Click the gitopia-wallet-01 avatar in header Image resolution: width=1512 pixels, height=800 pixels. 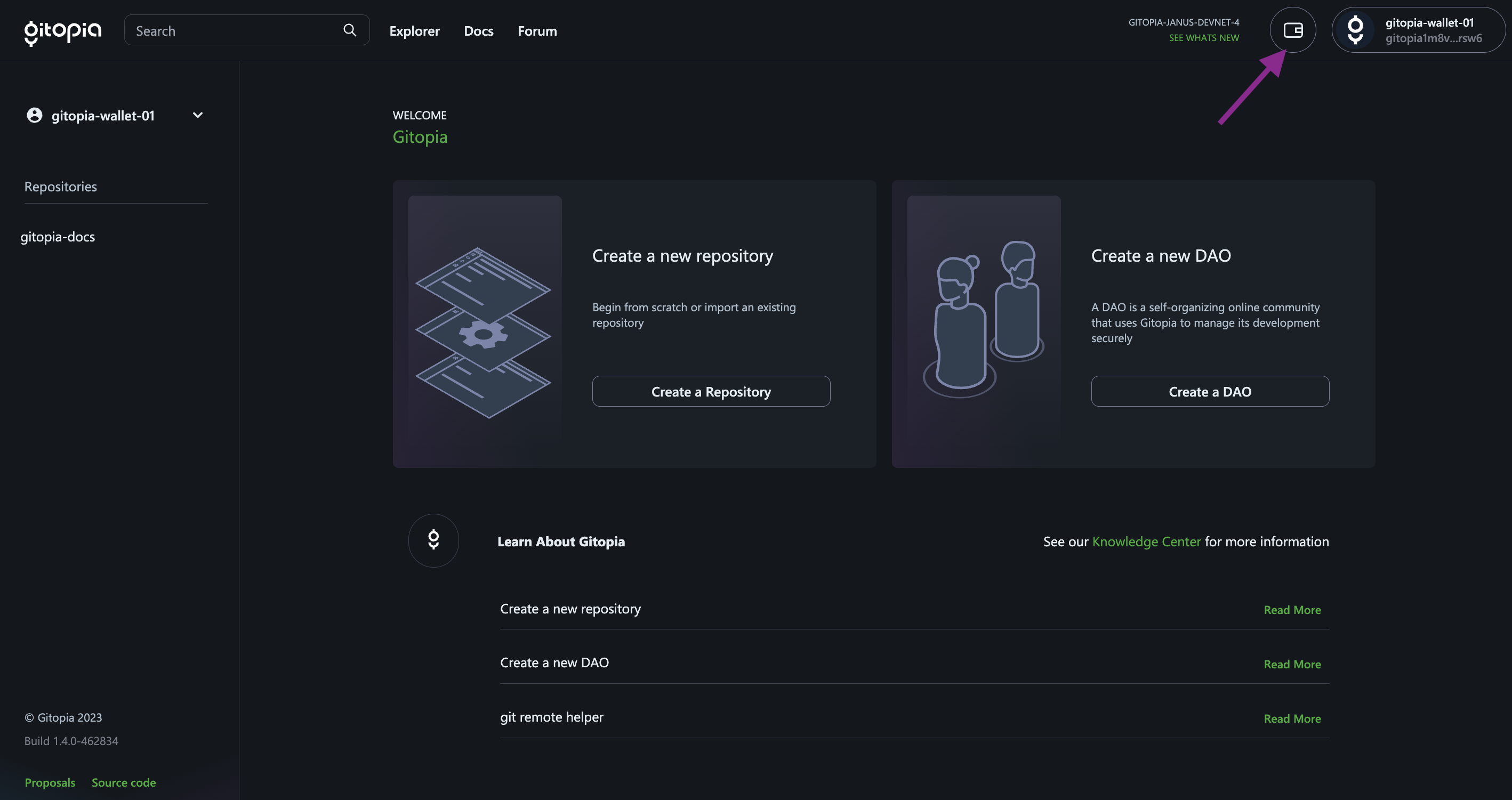tap(1355, 30)
